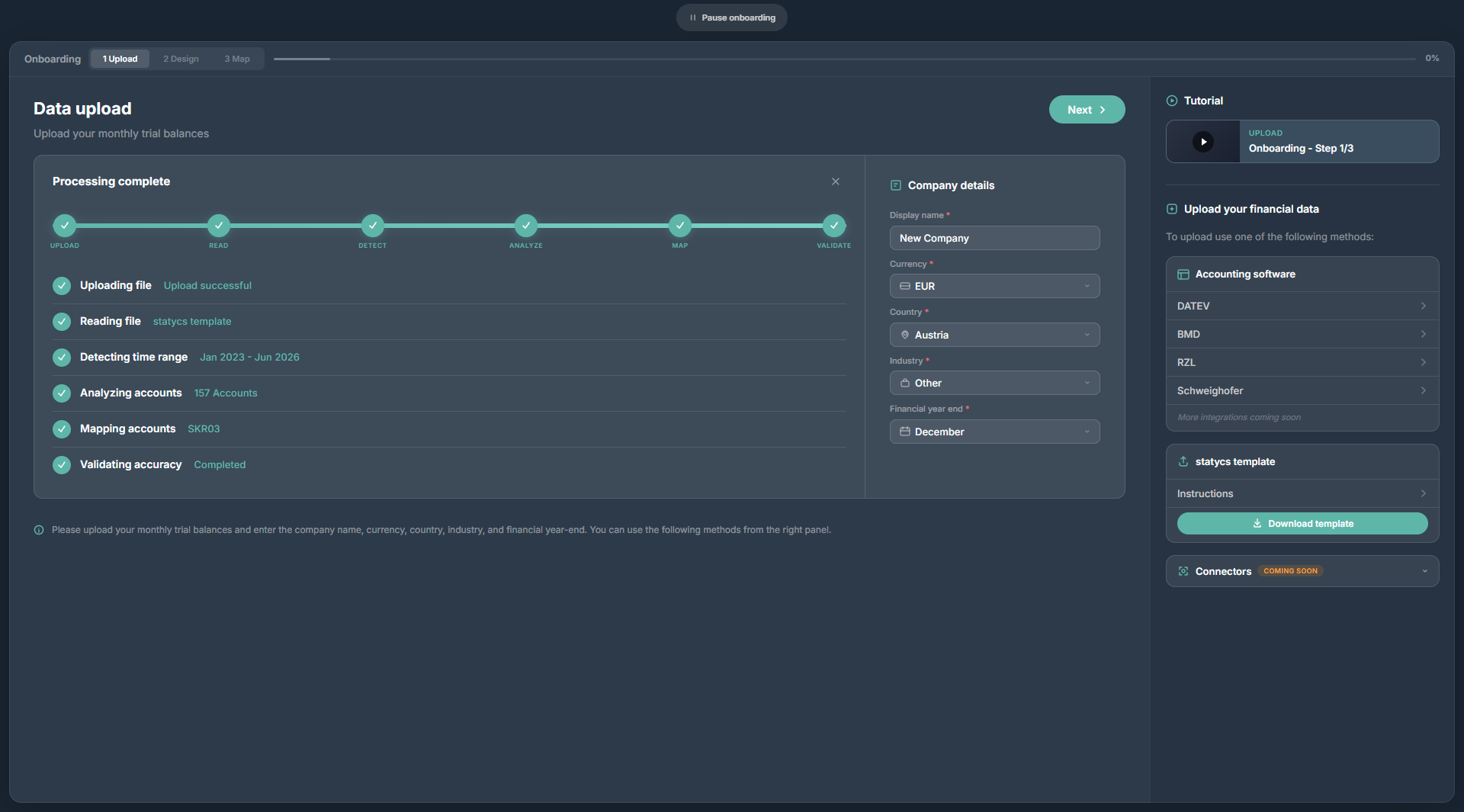Click the Next button
Screen dimensions: 1464x812
point(1087,110)
